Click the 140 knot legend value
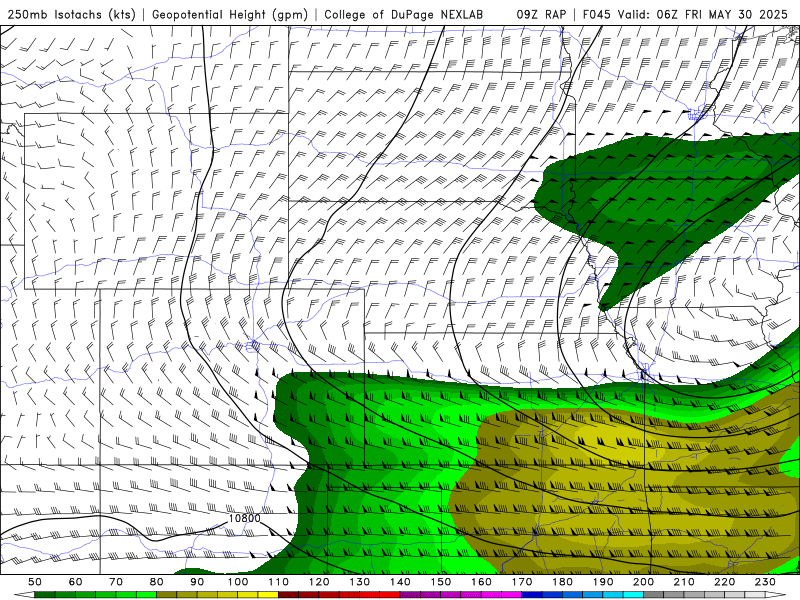The image size is (800, 600). (x=400, y=582)
